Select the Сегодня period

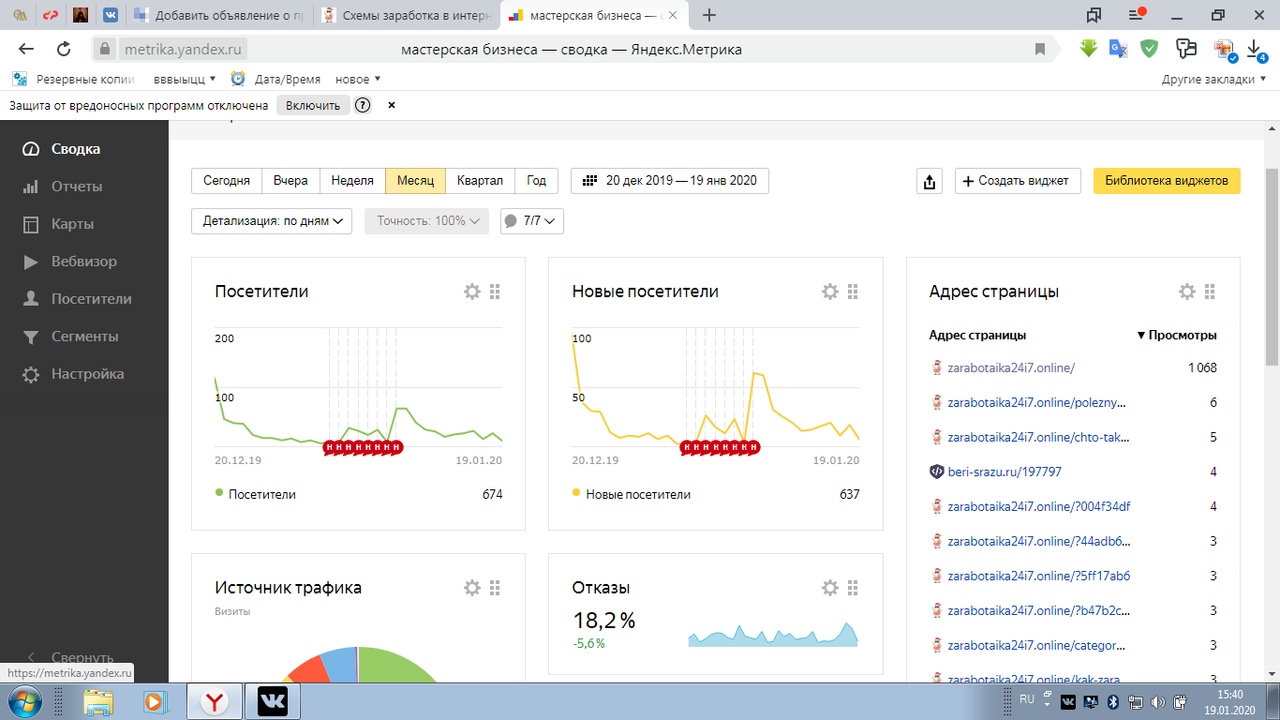(227, 181)
